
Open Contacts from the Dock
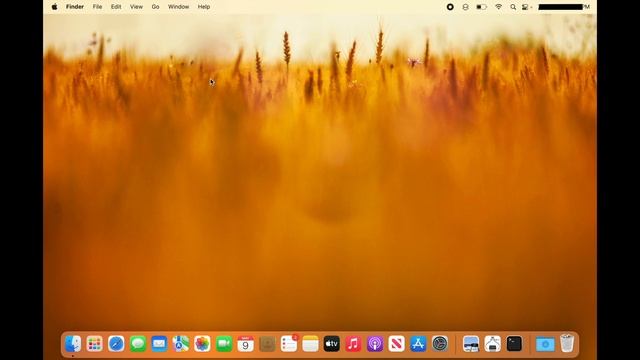267,344
